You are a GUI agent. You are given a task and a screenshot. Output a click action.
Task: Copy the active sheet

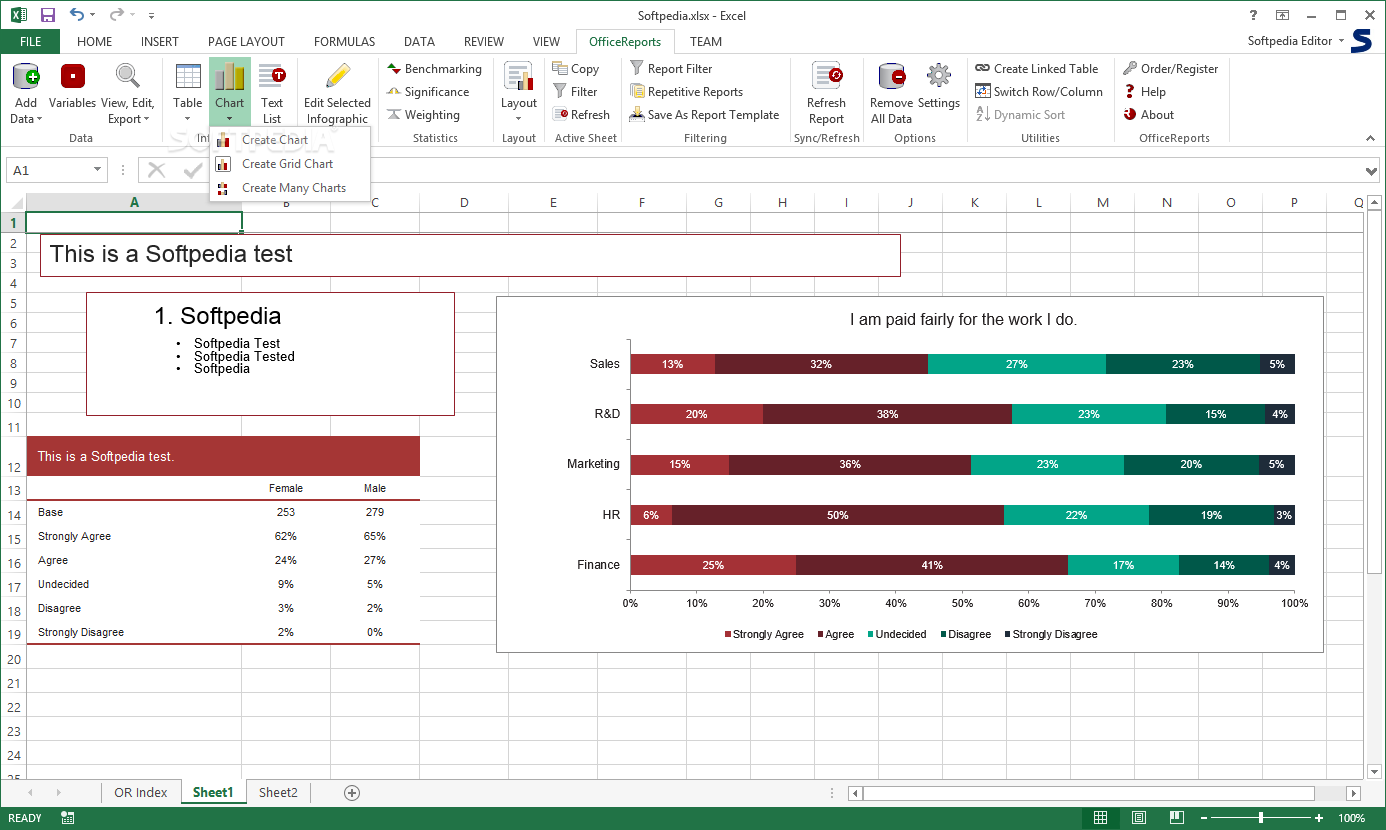[576, 69]
